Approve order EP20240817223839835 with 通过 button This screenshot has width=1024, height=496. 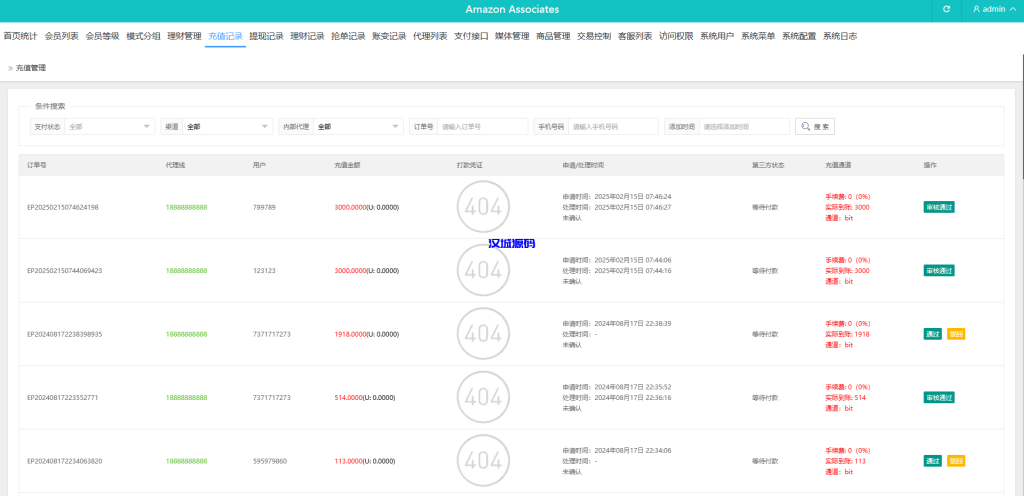pyautogui.click(x=932, y=334)
